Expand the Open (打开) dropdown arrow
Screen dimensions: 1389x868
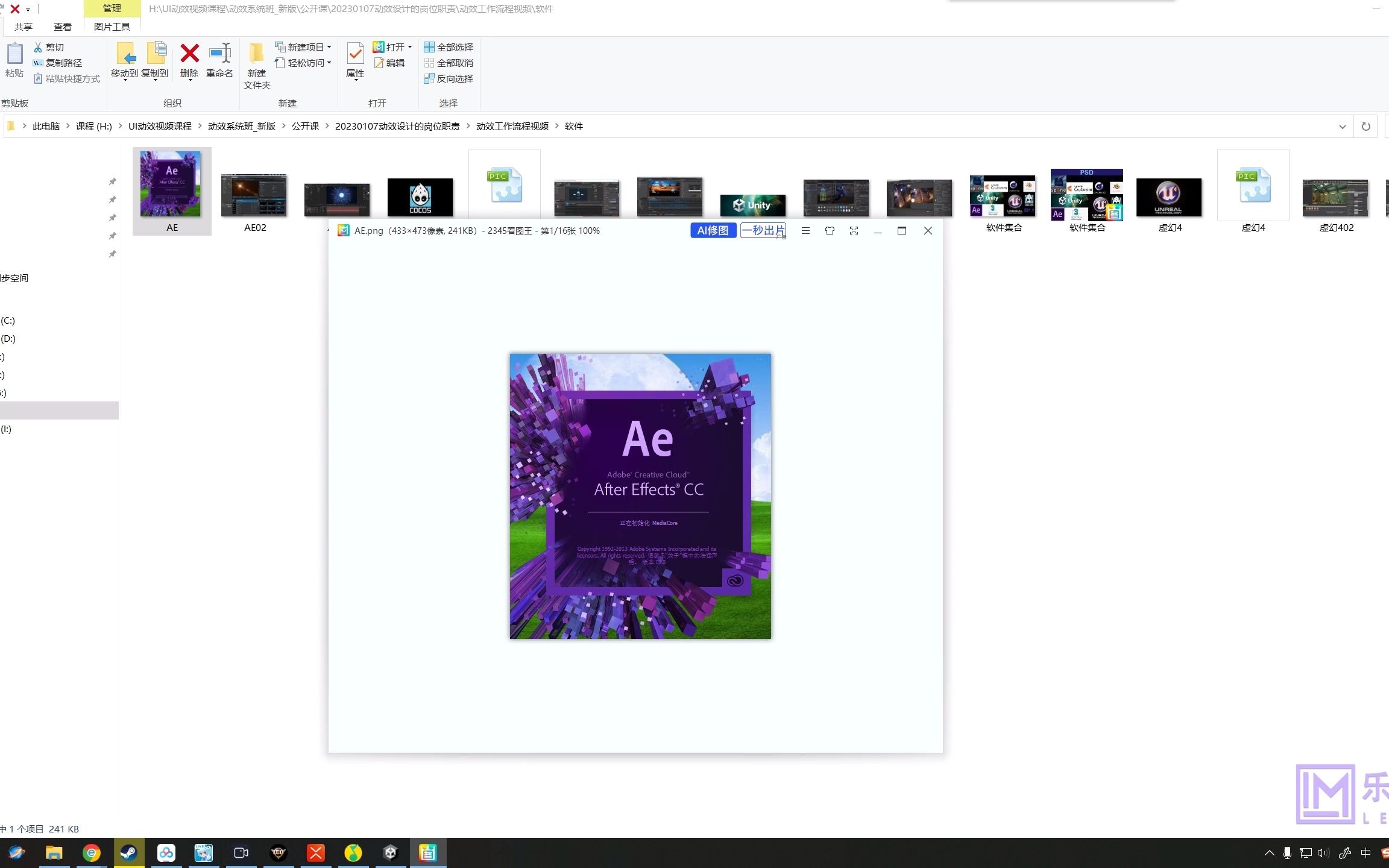[410, 47]
